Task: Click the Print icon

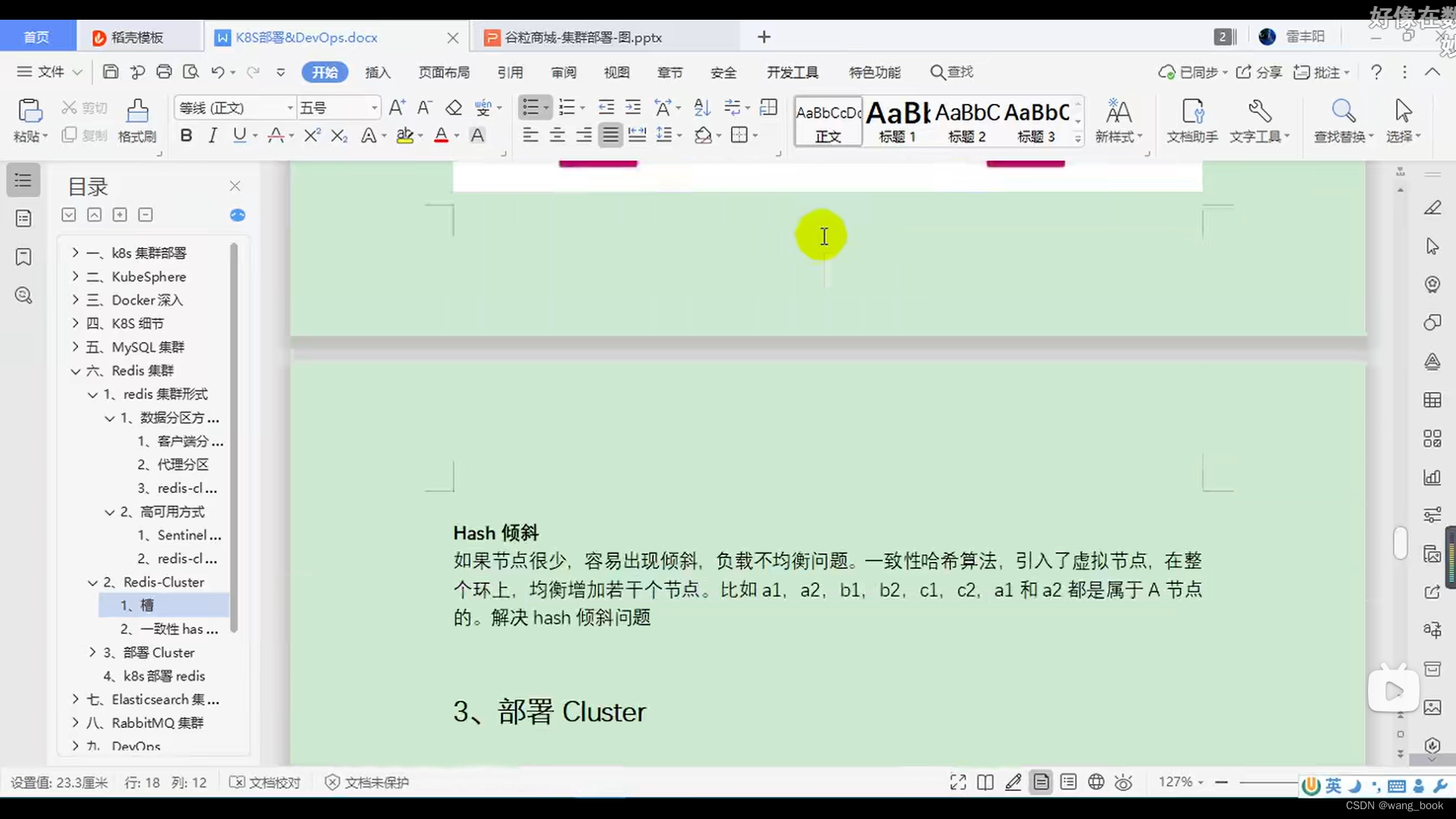Action: click(x=164, y=72)
